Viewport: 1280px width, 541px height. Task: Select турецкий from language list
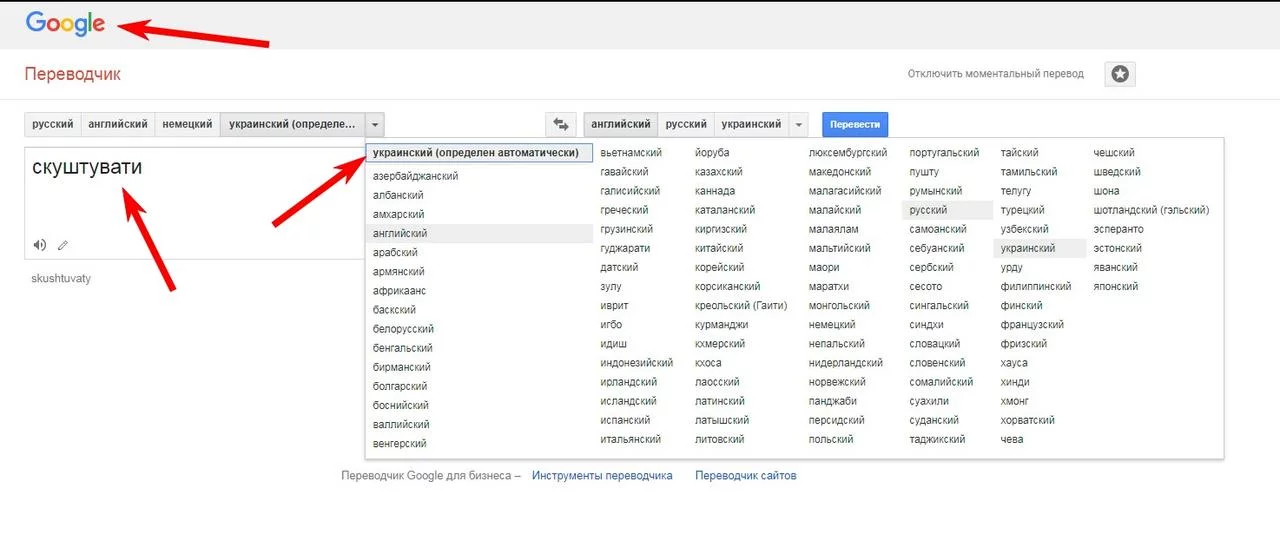click(1023, 210)
